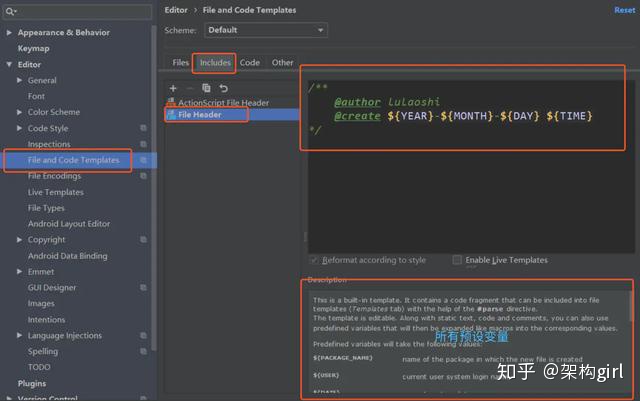The height and width of the screenshot is (401, 640).
Task: Click the ActionScript File Header template icon
Action: [171, 102]
